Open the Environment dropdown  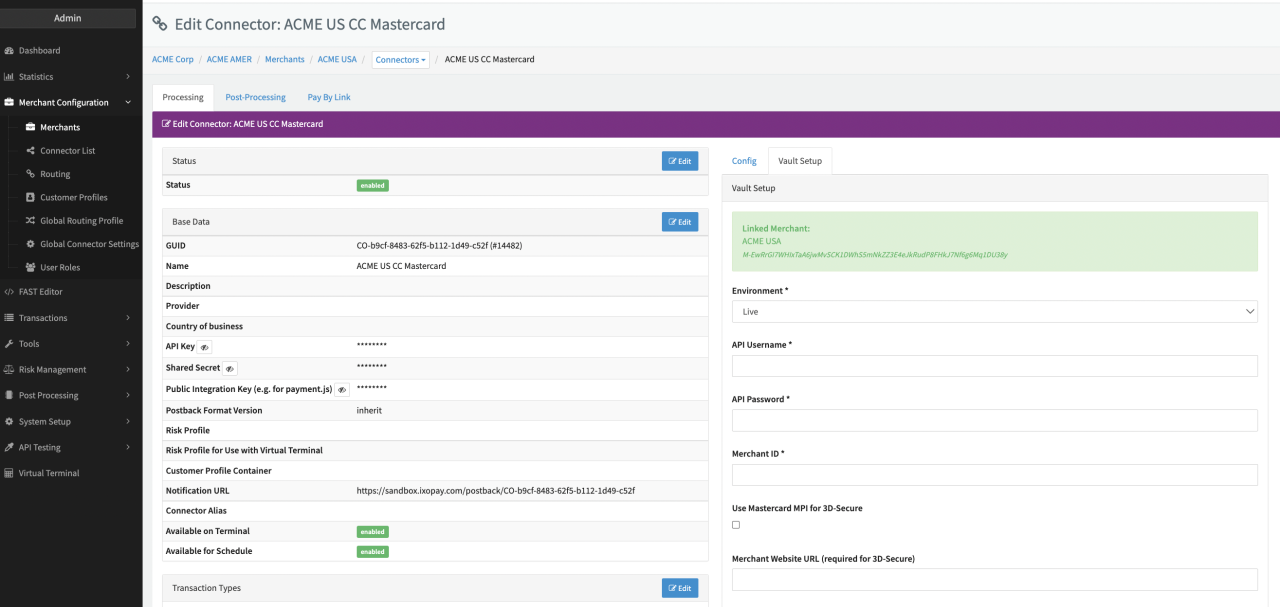tap(994, 312)
